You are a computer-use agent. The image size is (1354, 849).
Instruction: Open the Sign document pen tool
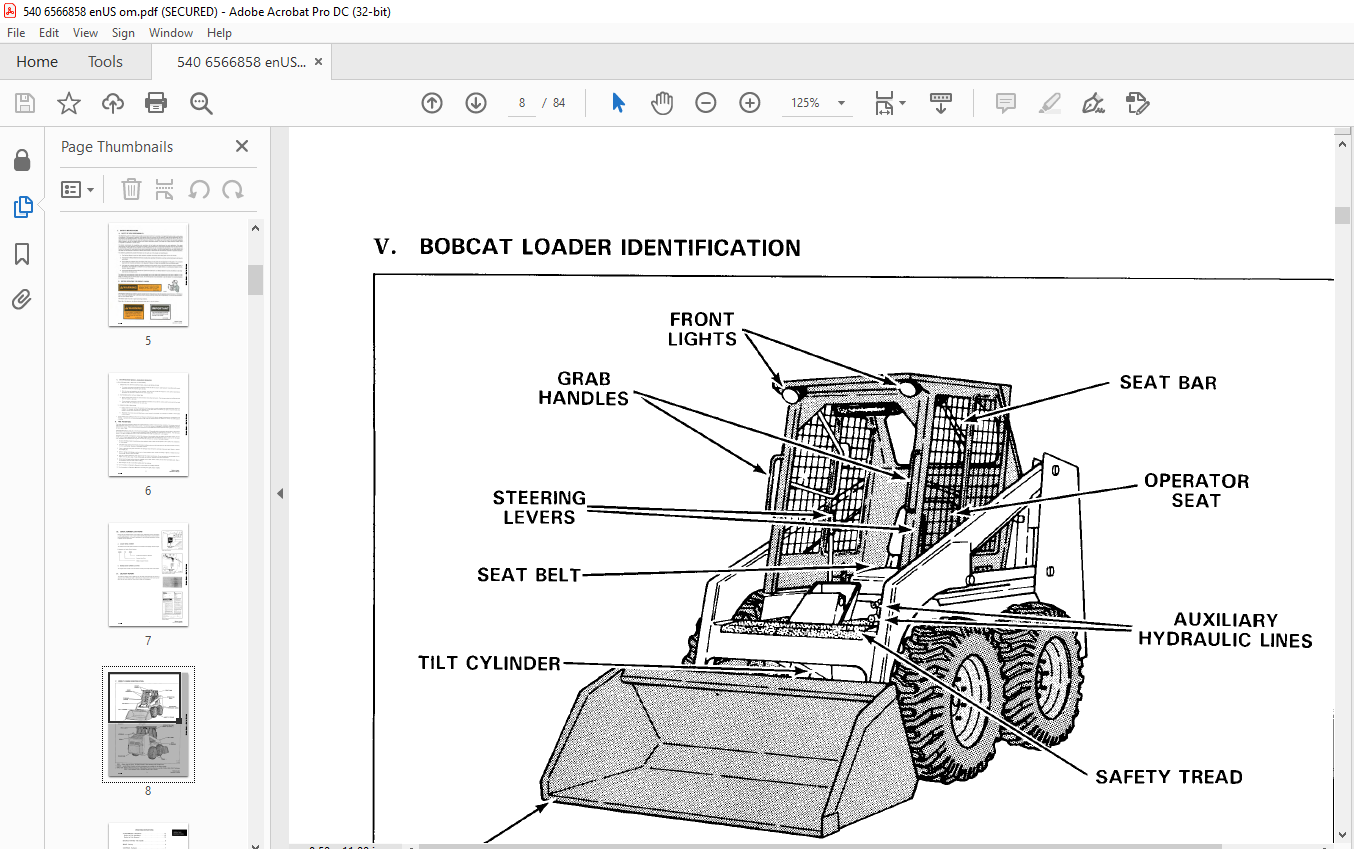[1093, 103]
